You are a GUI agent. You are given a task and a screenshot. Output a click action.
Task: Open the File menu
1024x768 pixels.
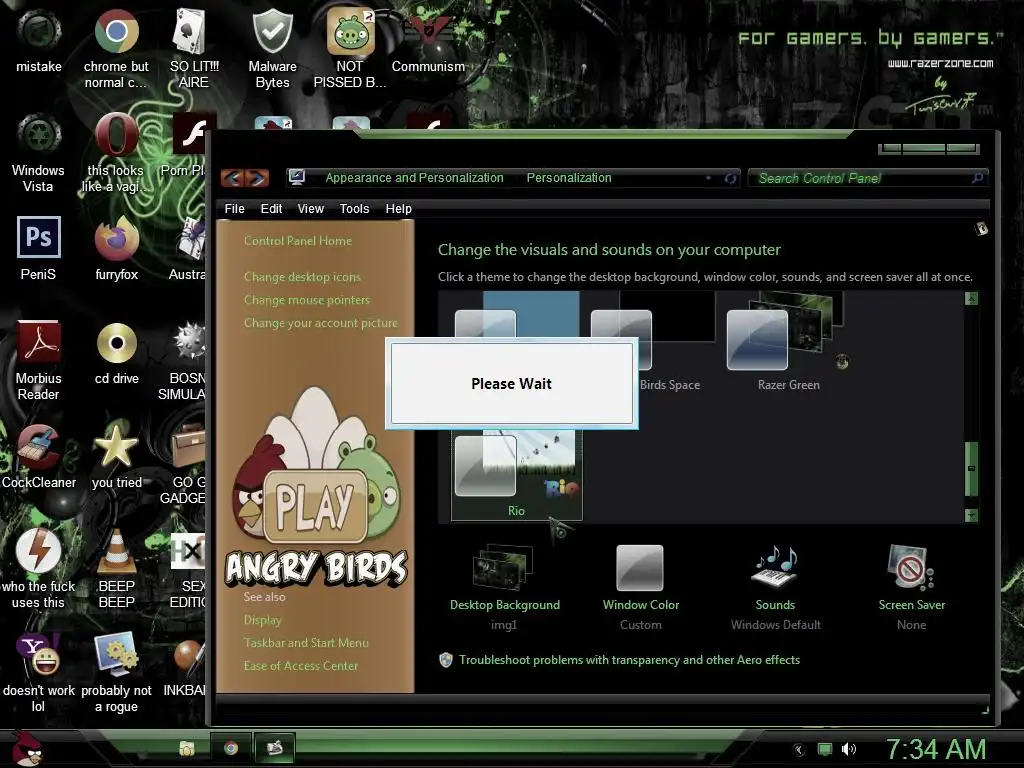click(x=234, y=209)
